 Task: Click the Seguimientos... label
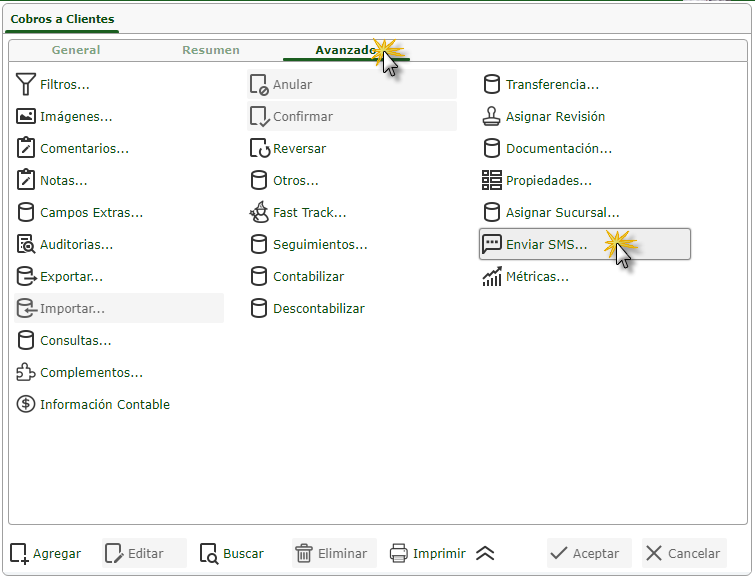(x=320, y=245)
